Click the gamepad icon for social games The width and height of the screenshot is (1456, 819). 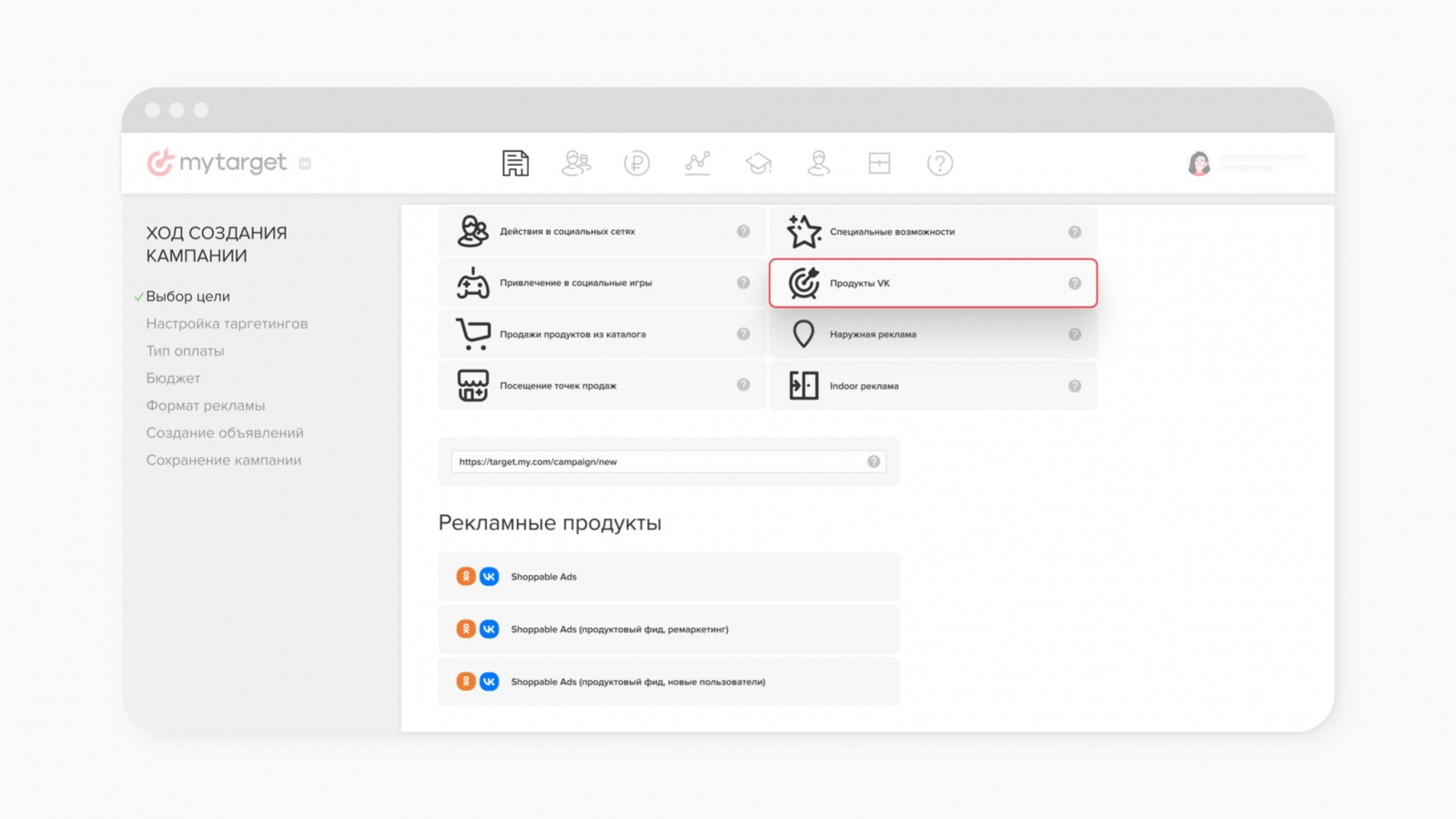(x=472, y=283)
